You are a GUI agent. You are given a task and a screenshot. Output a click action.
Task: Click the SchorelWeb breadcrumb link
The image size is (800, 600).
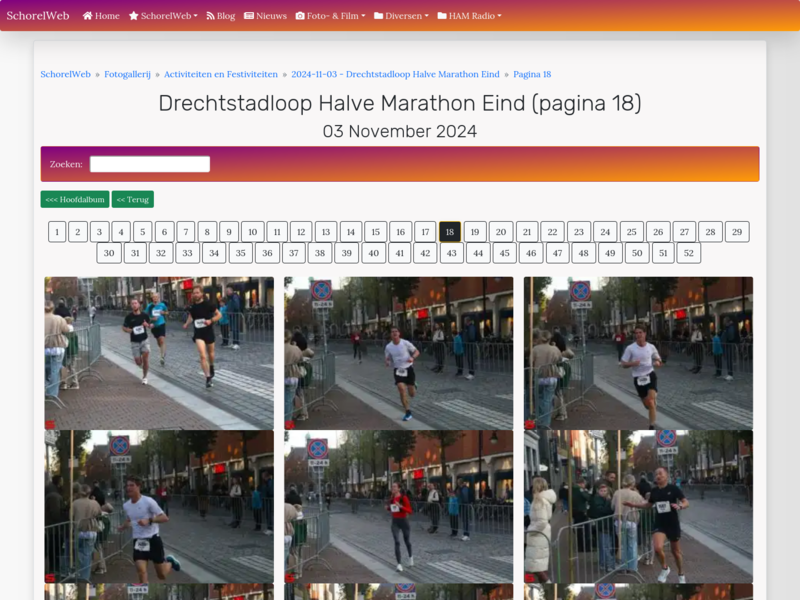(x=65, y=74)
